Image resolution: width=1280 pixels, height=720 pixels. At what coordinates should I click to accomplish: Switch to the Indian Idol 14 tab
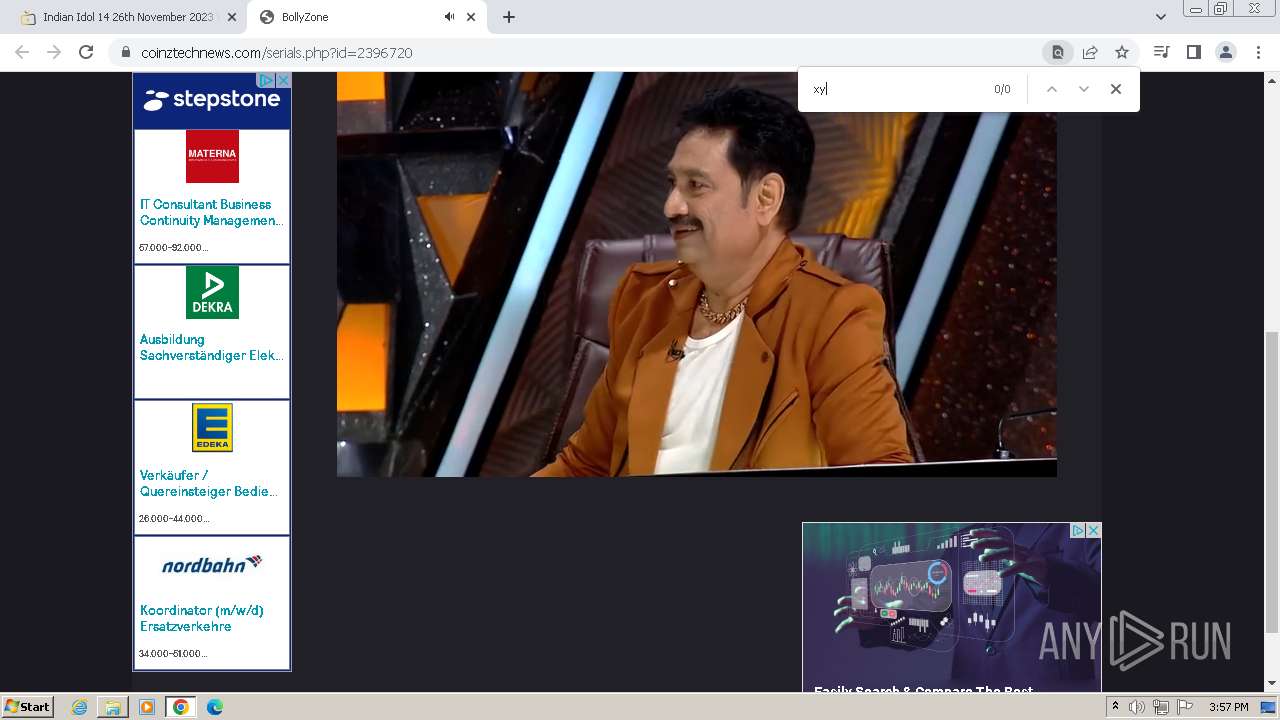coord(127,17)
